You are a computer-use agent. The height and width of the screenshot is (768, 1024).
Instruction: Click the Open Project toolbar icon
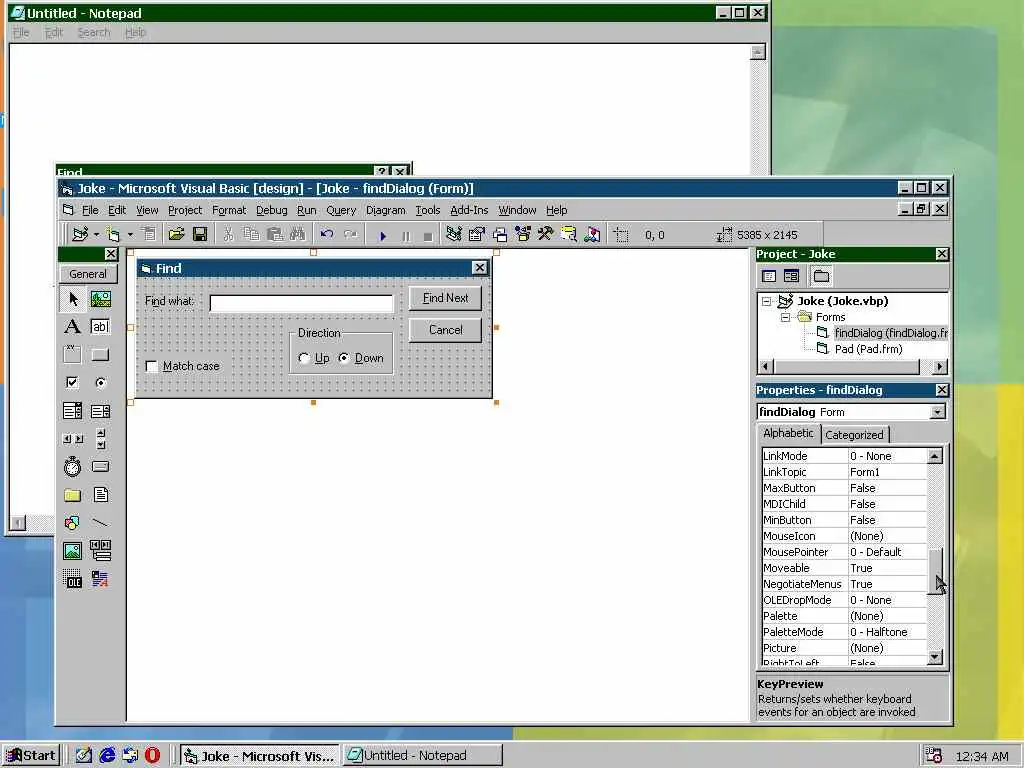tap(176, 234)
